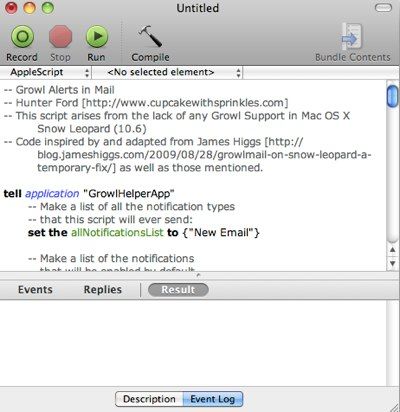The width and height of the screenshot is (400, 412).
Task: Click the "Snow Leopard (10.6)" comment text
Action: 92,129
